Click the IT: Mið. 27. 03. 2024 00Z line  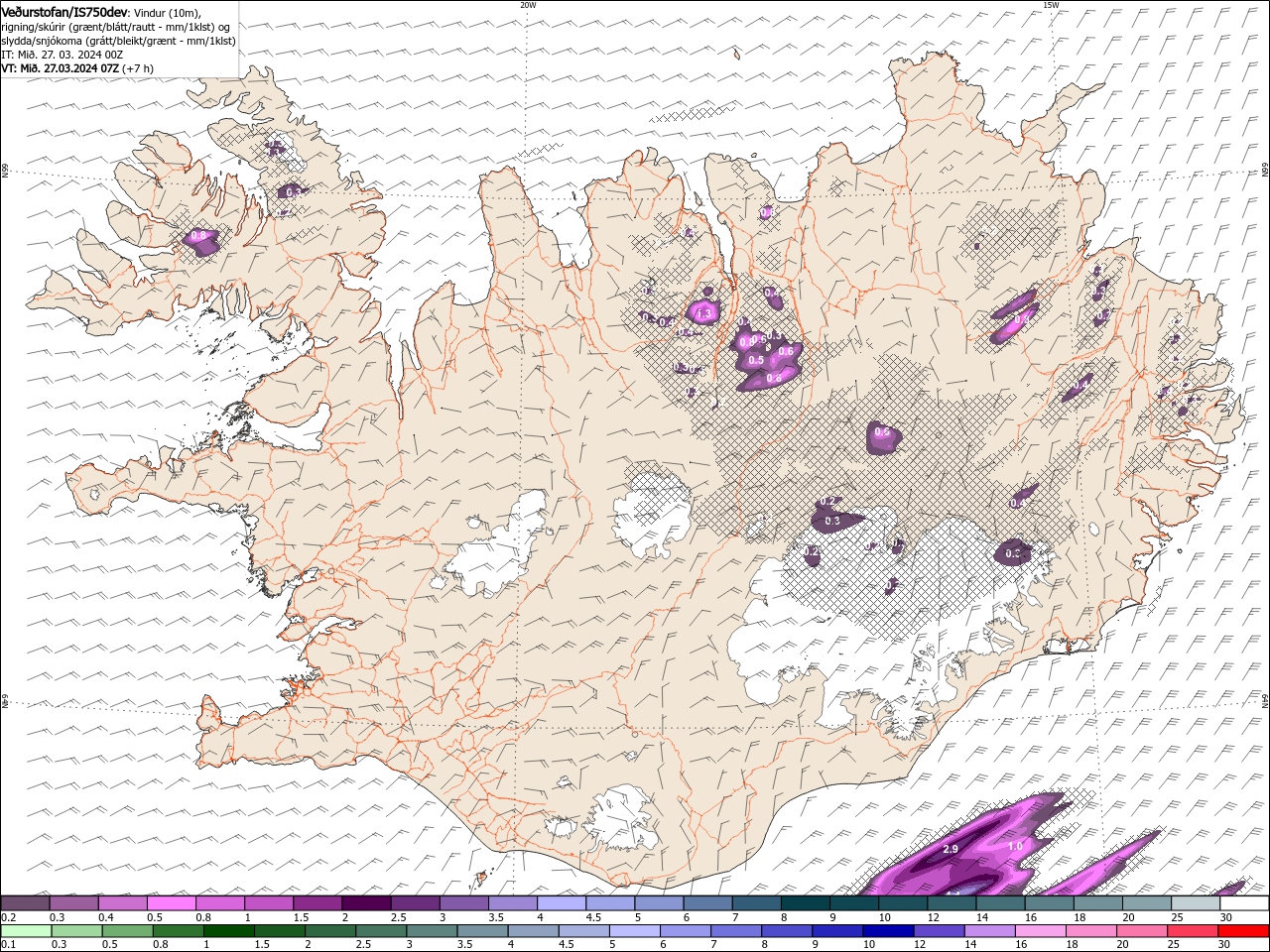click(62, 55)
